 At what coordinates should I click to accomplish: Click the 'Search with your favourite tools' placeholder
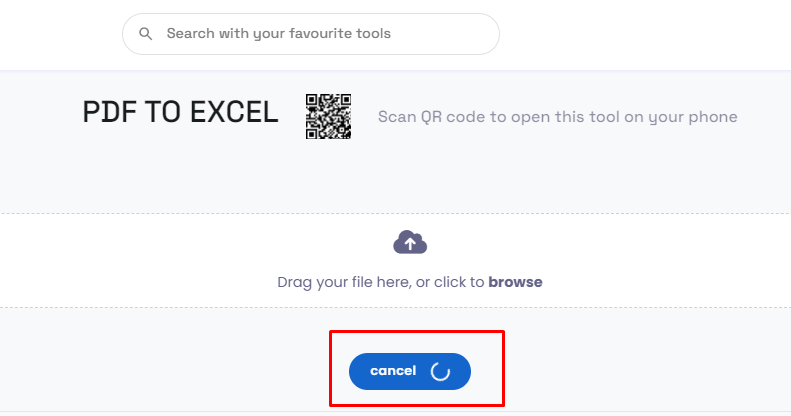(278, 34)
